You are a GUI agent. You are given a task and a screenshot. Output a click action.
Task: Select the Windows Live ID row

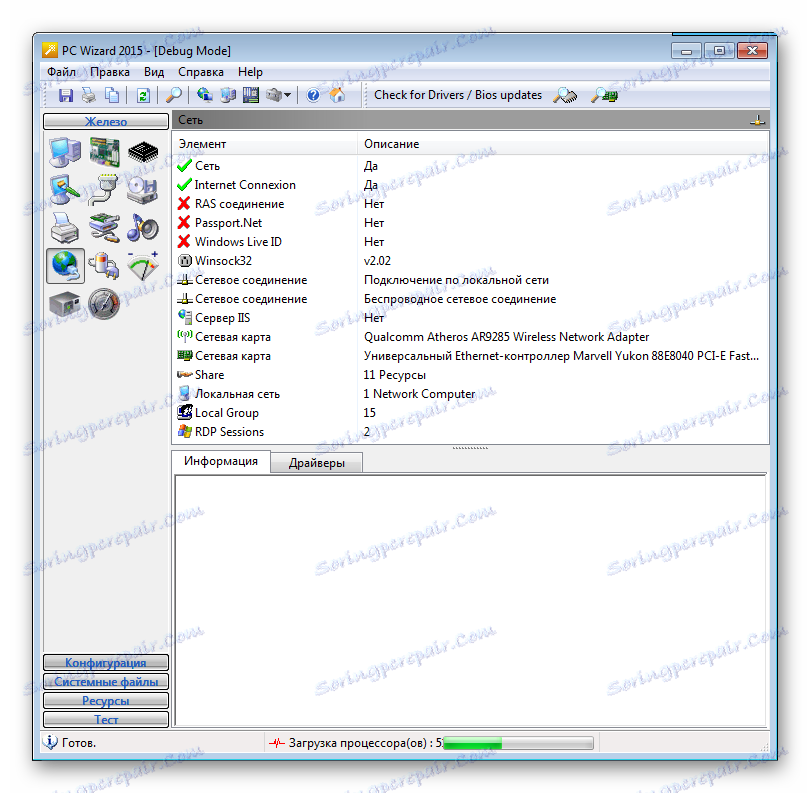(470, 242)
